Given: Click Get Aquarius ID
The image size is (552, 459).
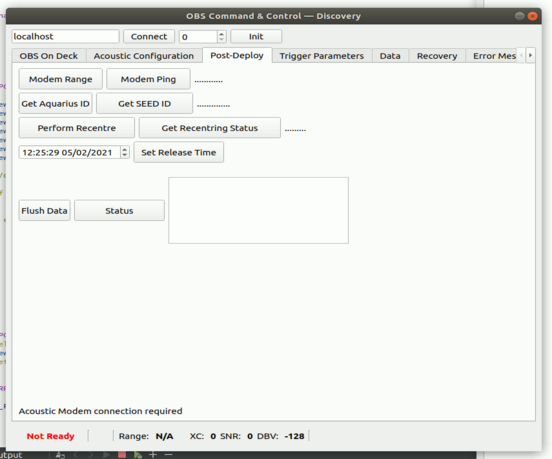Looking at the screenshot, I should coord(55,103).
